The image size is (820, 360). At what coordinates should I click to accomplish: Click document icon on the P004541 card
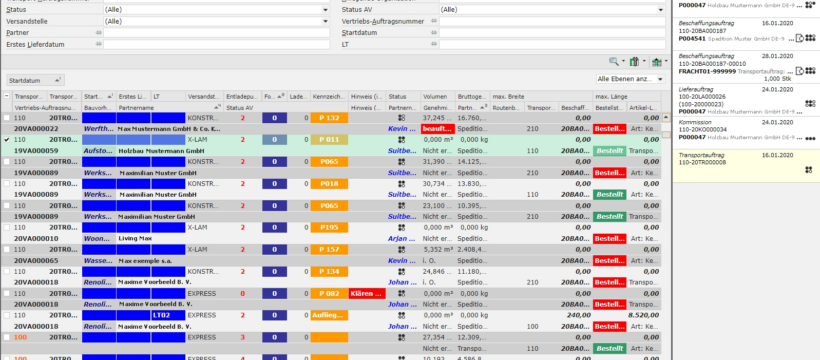[x=799, y=38]
